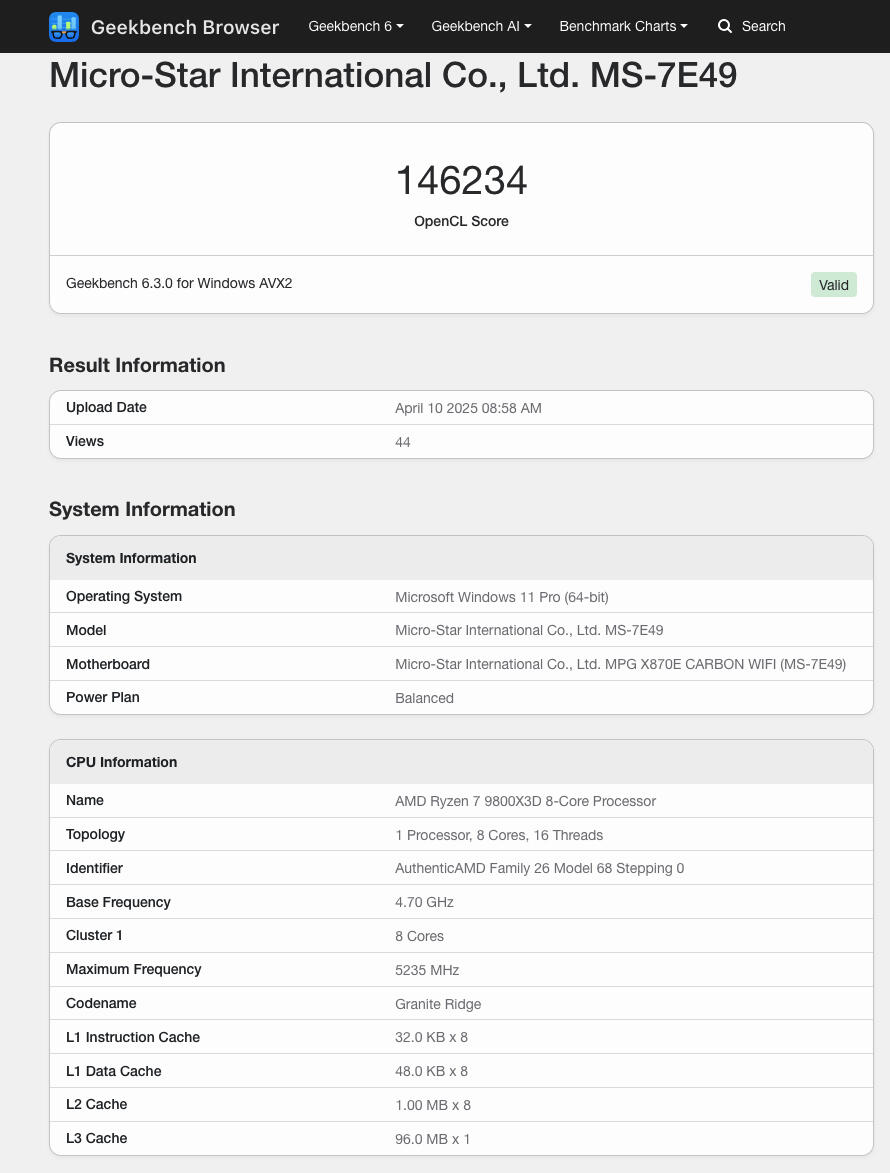Click the Geekbench glasses logo icon

[x=64, y=27]
